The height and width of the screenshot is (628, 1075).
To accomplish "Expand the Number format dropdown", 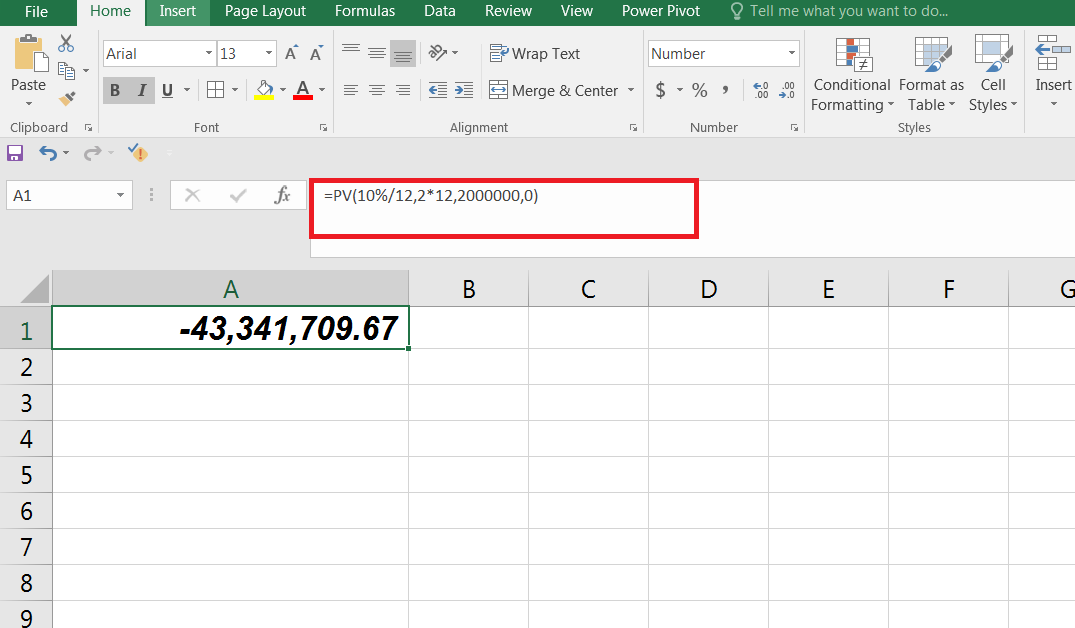I will coord(792,53).
